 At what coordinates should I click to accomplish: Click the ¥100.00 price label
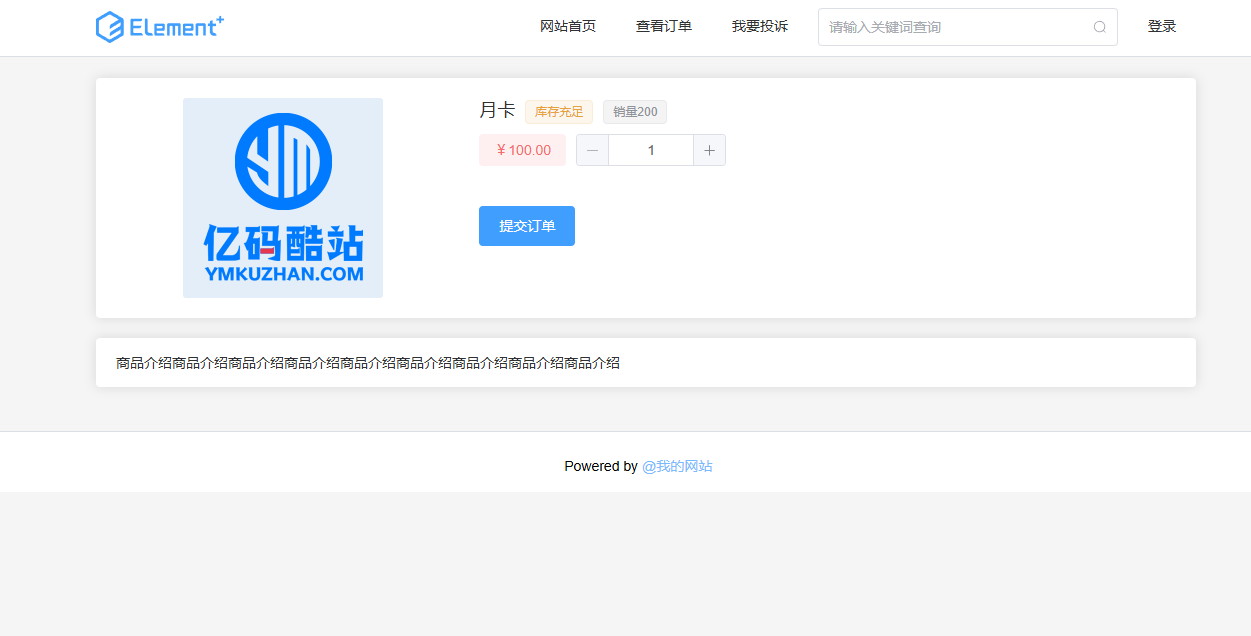pyautogui.click(x=521, y=149)
